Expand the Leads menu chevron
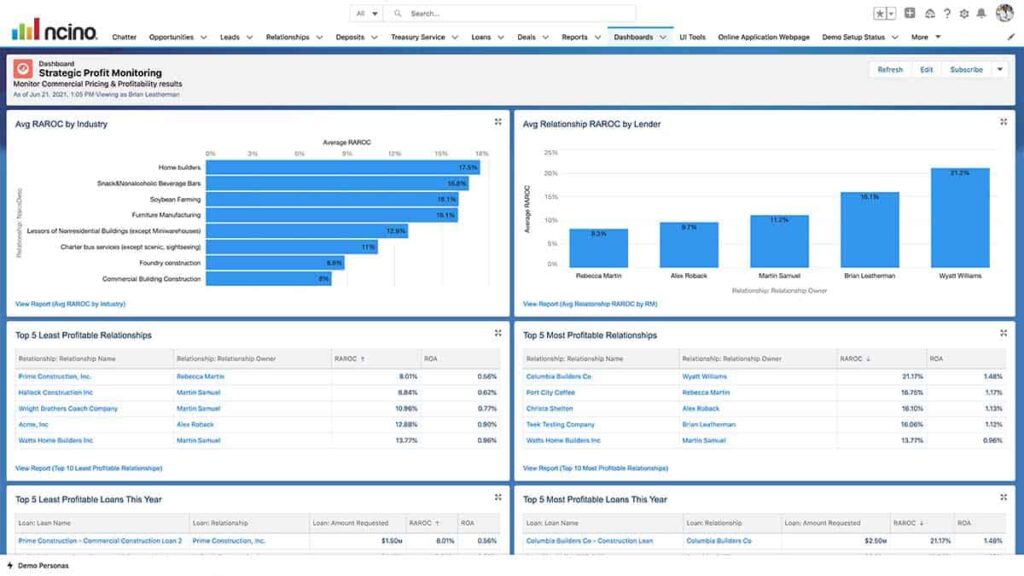The width and height of the screenshot is (1024, 576). point(249,37)
